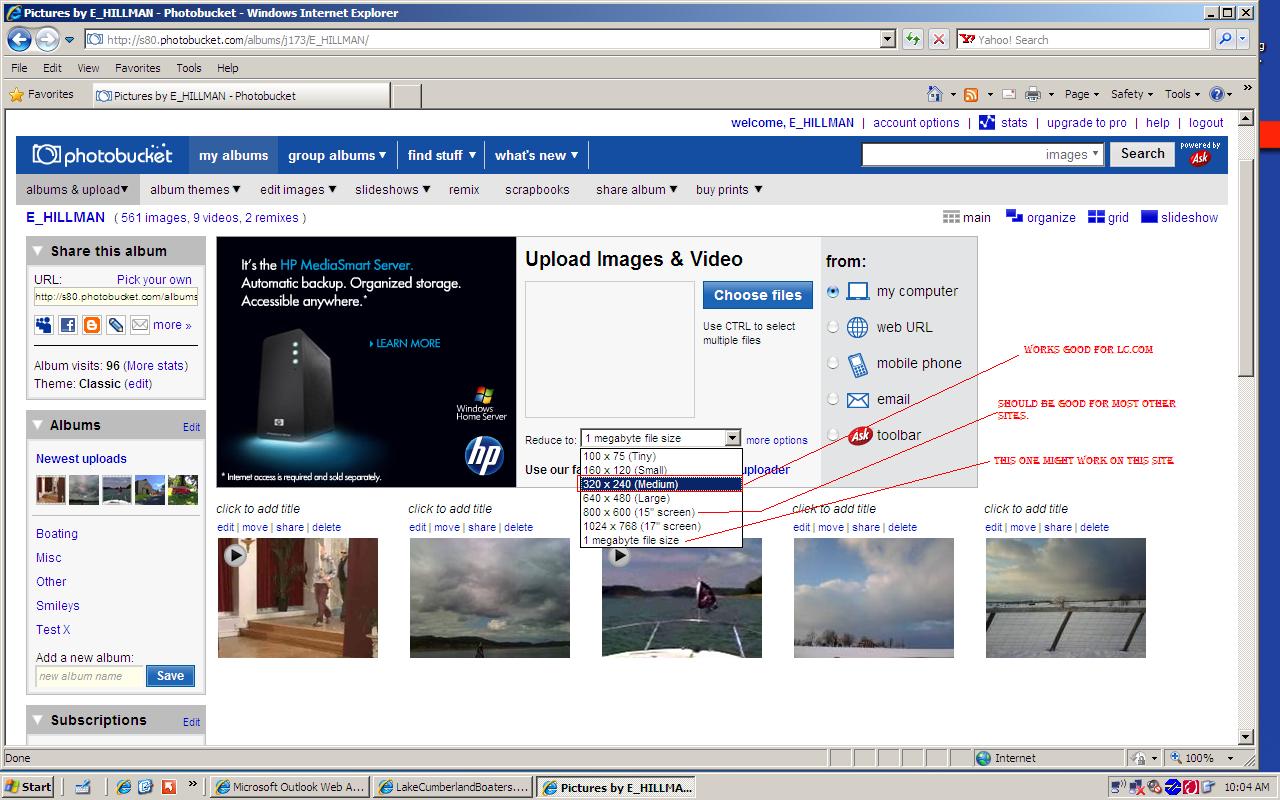Switch to main view icon
The image size is (1280, 800).
click(951, 217)
